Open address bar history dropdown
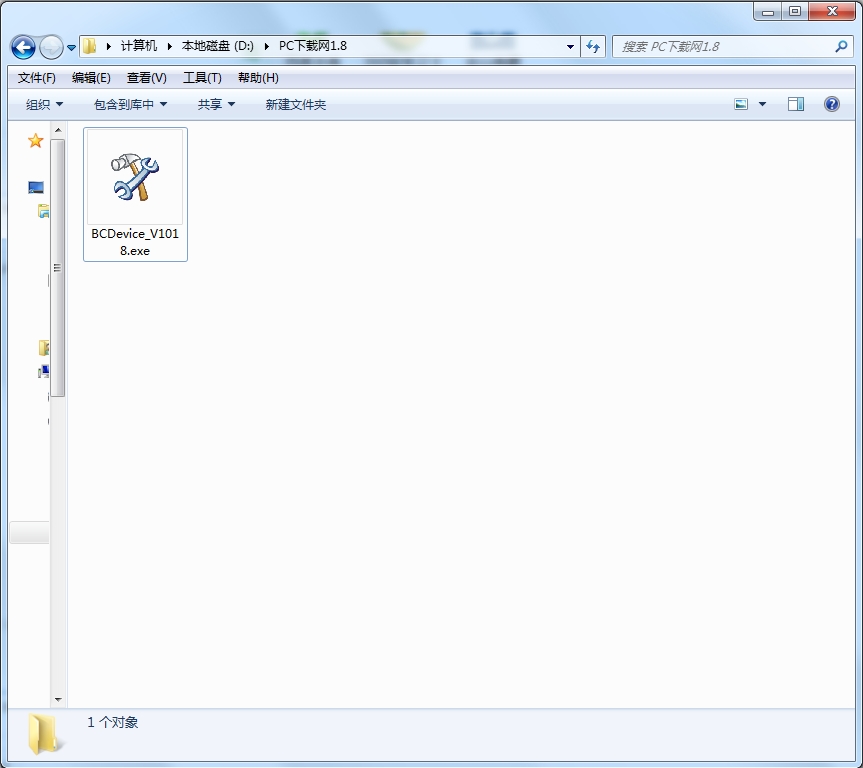 [570, 47]
